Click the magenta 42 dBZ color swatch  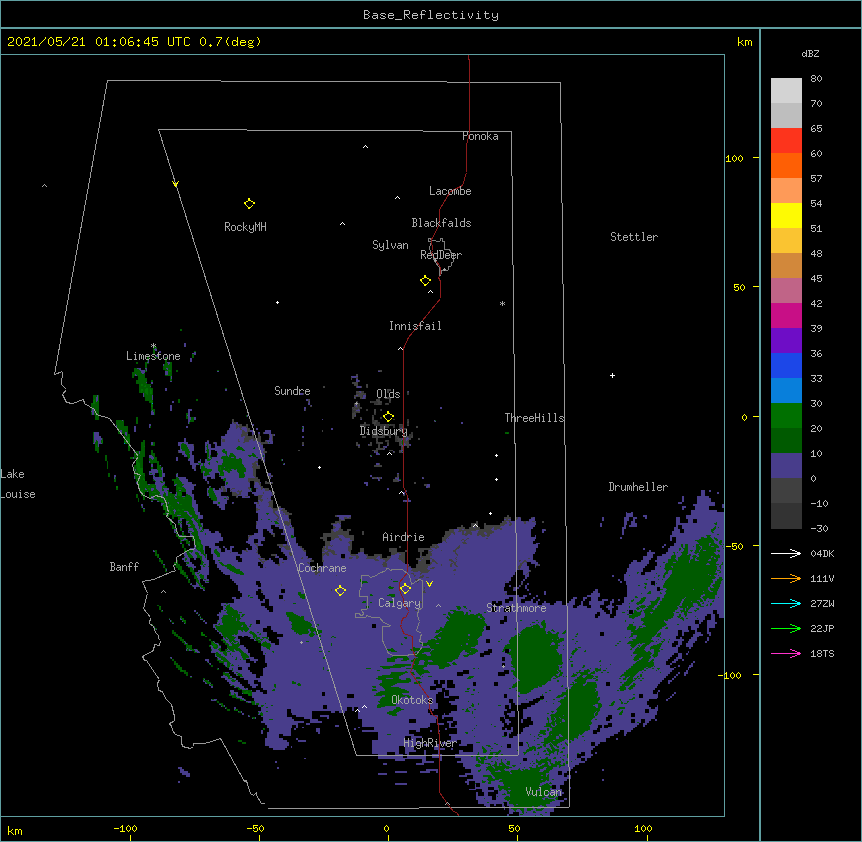click(x=786, y=315)
